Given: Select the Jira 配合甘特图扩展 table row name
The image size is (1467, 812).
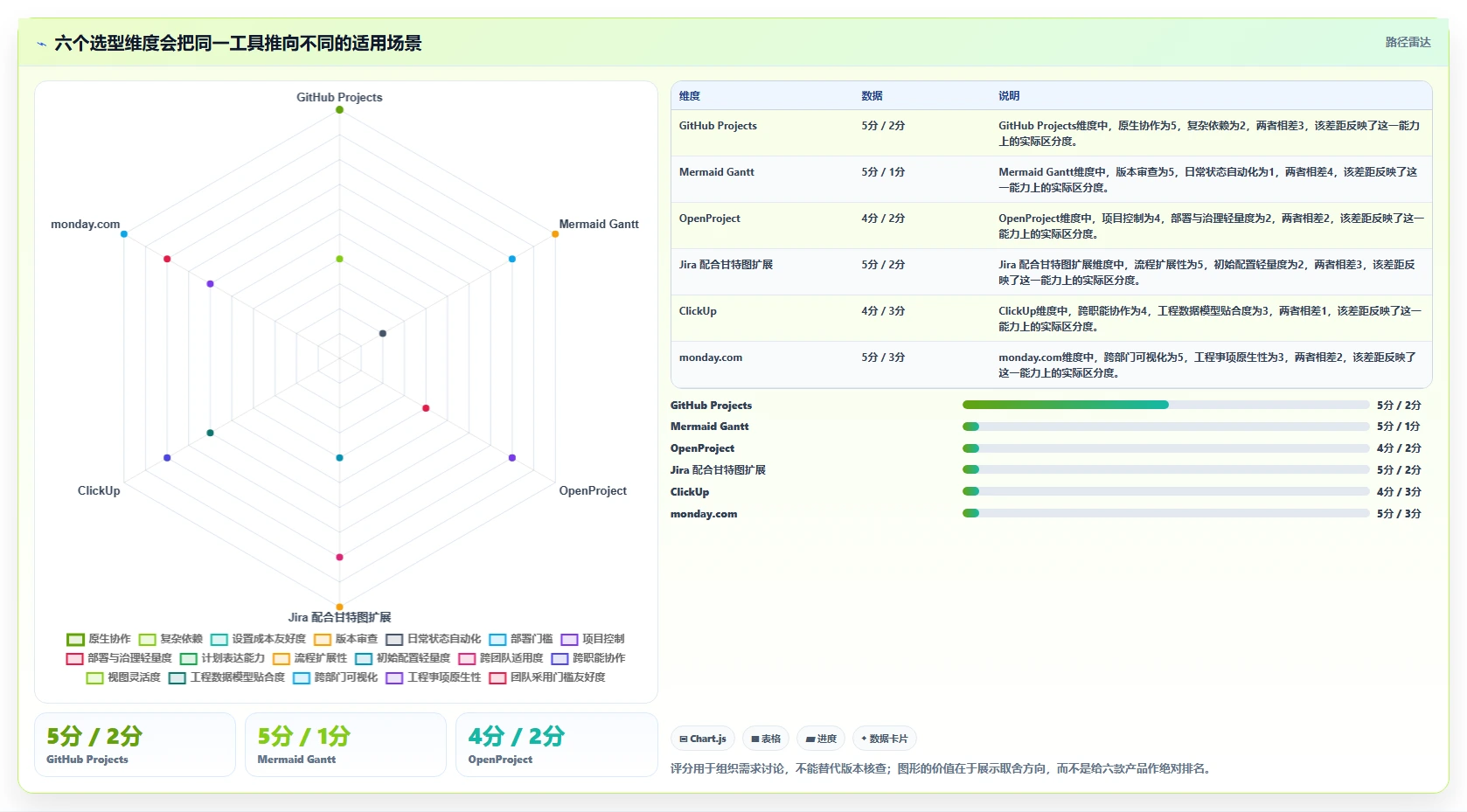Looking at the screenshot, I should click(726, 265).
